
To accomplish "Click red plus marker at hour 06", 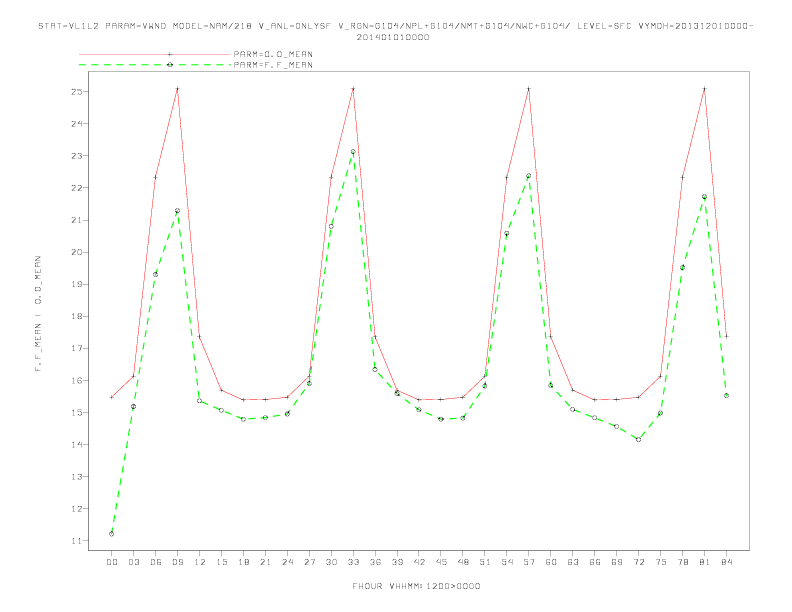I will click(156, 177).
